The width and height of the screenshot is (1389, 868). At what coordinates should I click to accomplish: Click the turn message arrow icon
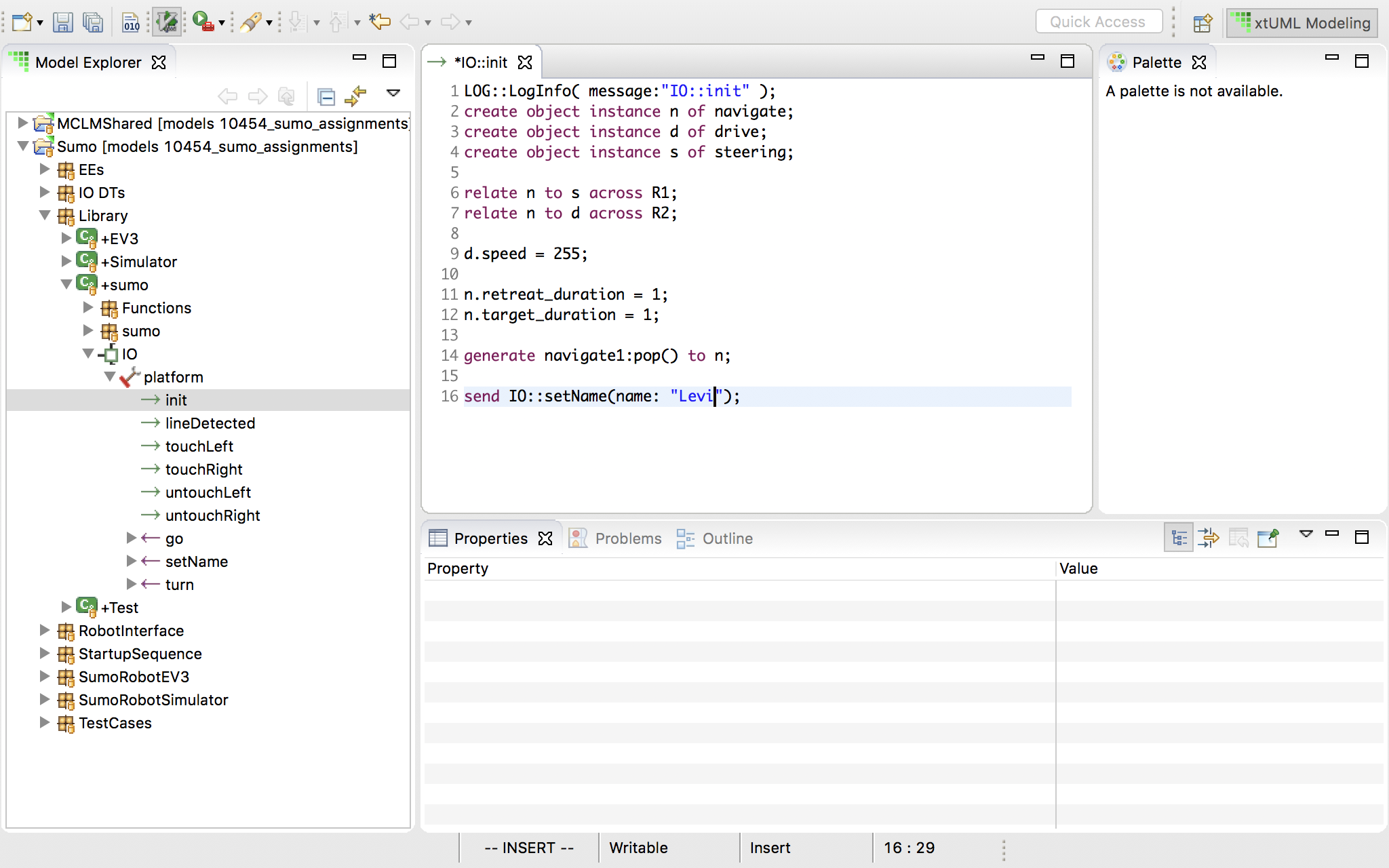point(151,585)
